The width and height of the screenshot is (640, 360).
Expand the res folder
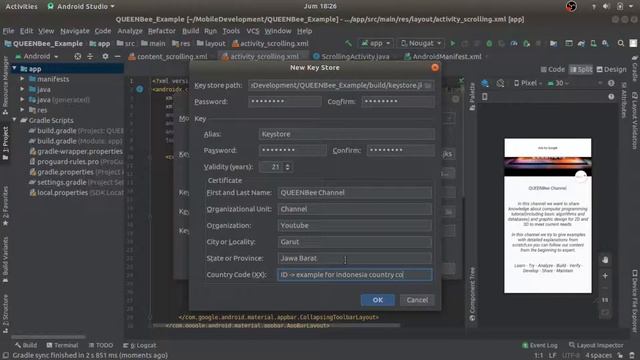22,110
